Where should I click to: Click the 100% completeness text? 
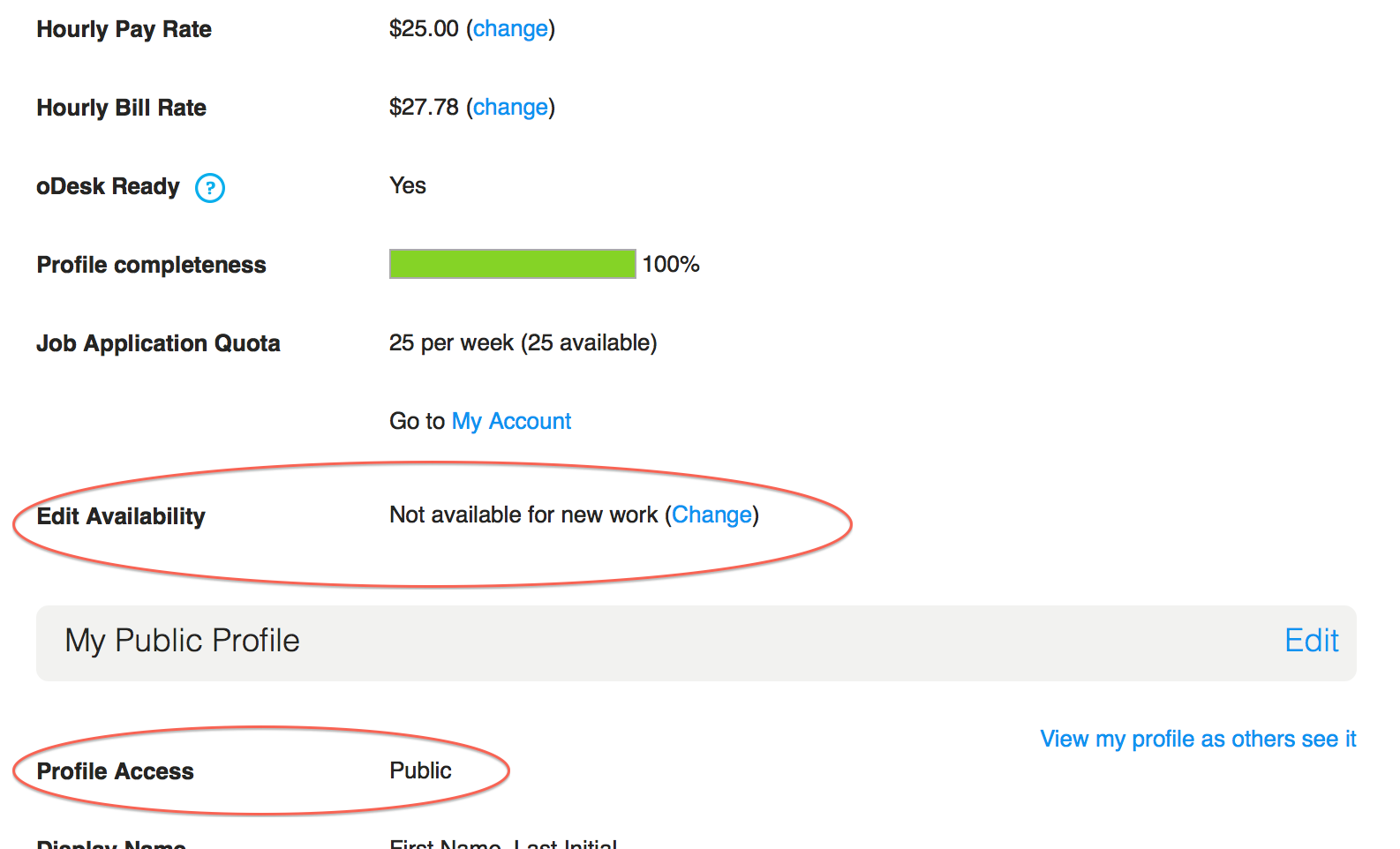click(671, 265)
